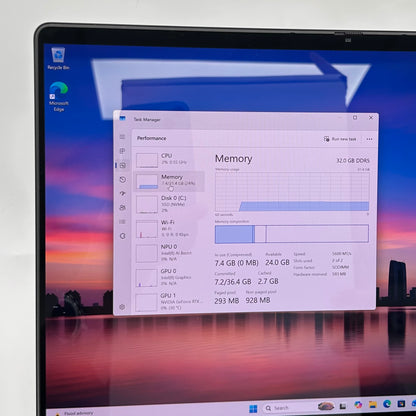Open the Microsoft Edge desktop shortcut
Image resolution: width=416 pixels, height=416 pixels.
tap(59, 97)
